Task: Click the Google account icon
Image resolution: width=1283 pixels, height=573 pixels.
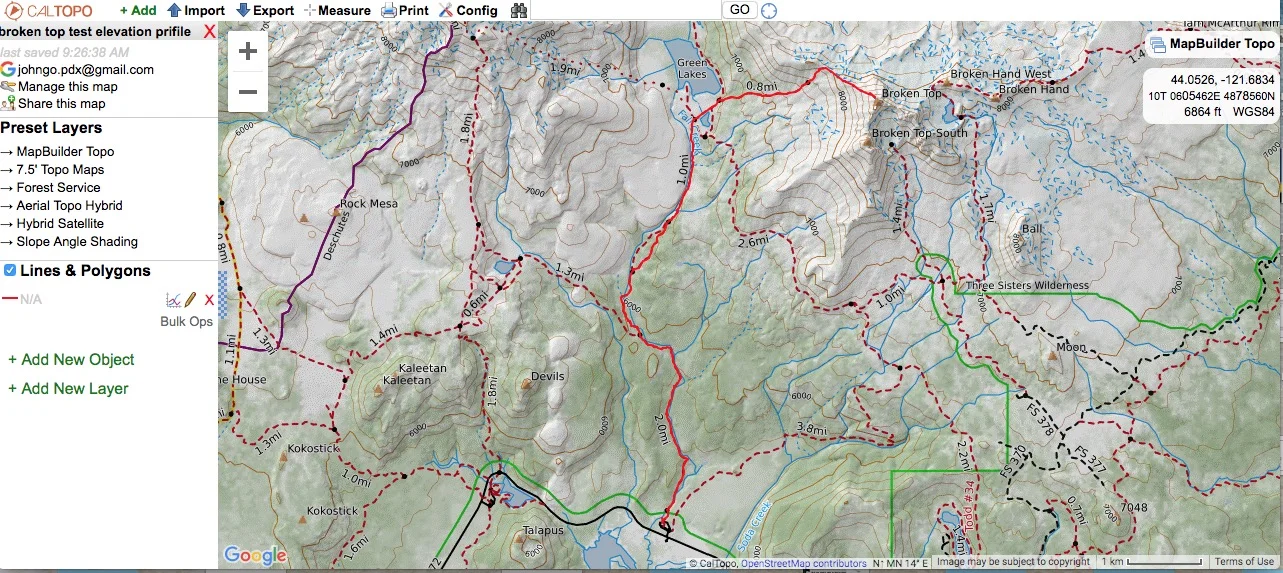Action: click(8, 69)
